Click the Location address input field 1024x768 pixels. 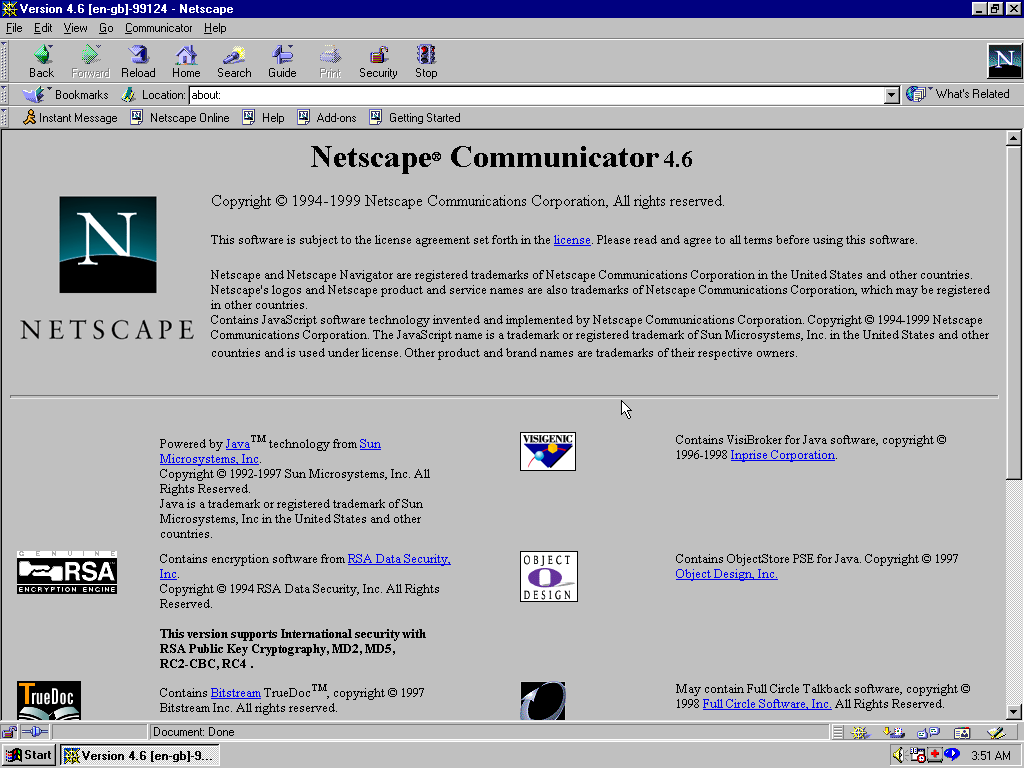coord(536,96)
